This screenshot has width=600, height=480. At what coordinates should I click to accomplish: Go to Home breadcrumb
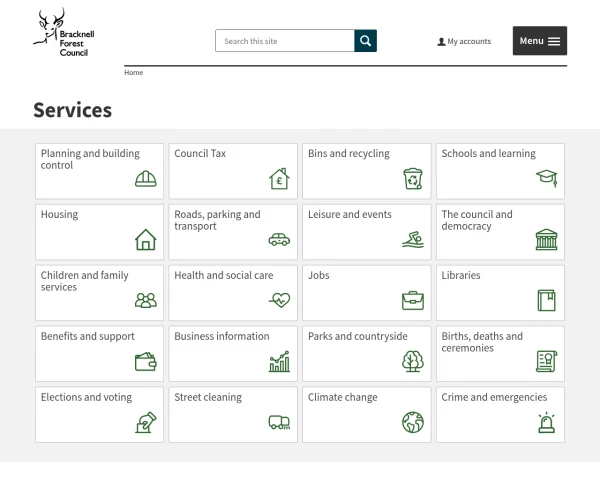[134, 73]
